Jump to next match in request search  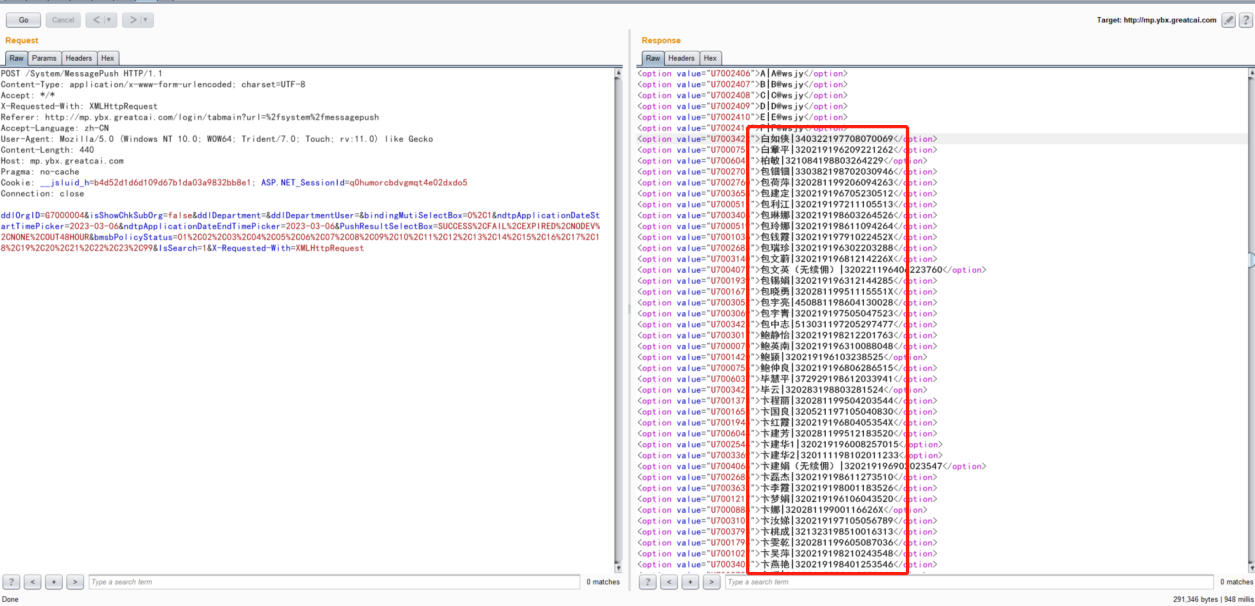(x=73, y=582)
